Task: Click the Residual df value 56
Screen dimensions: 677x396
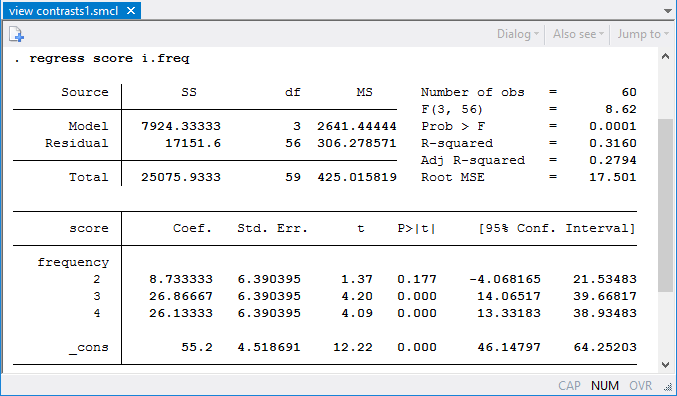Action: pos(293,143)
